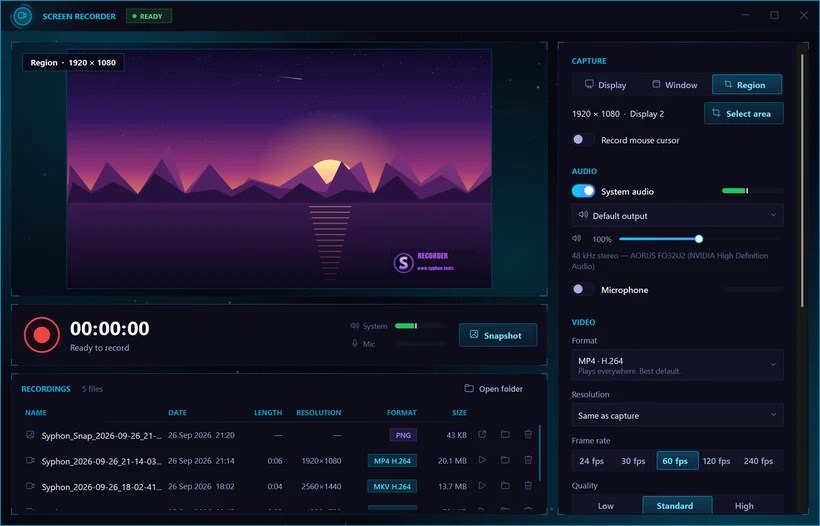Open the MP4 · H.264 format dropdown
This screenshot has height=526, width=820.
(677, 365)
